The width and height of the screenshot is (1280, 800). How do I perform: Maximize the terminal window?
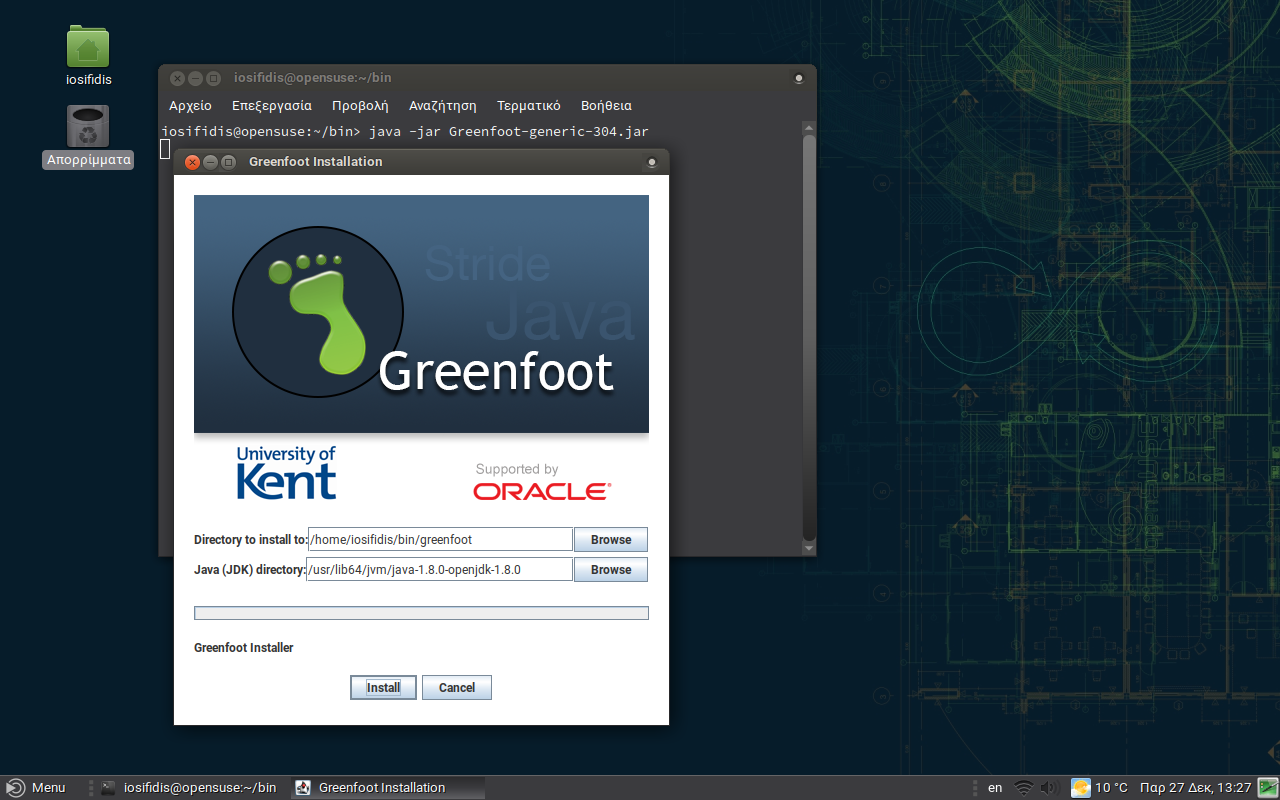213,78
